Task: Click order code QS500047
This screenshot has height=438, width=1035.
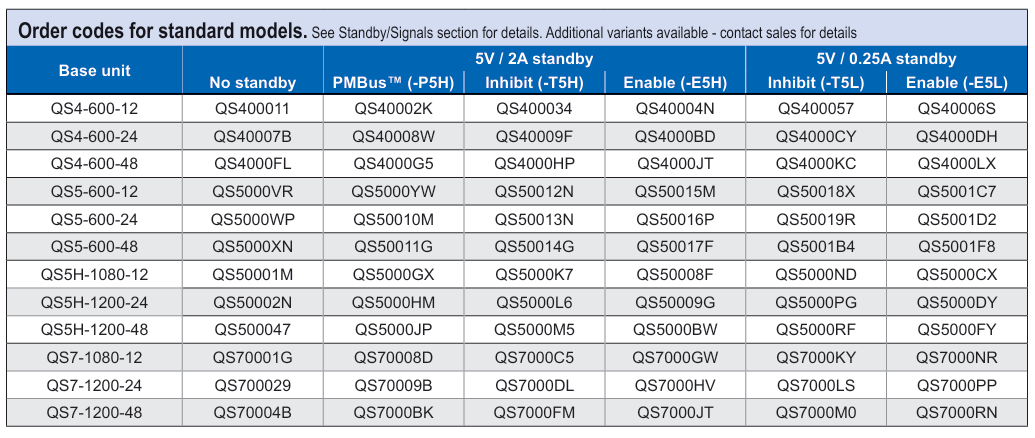Action: [x=253, y=330]
